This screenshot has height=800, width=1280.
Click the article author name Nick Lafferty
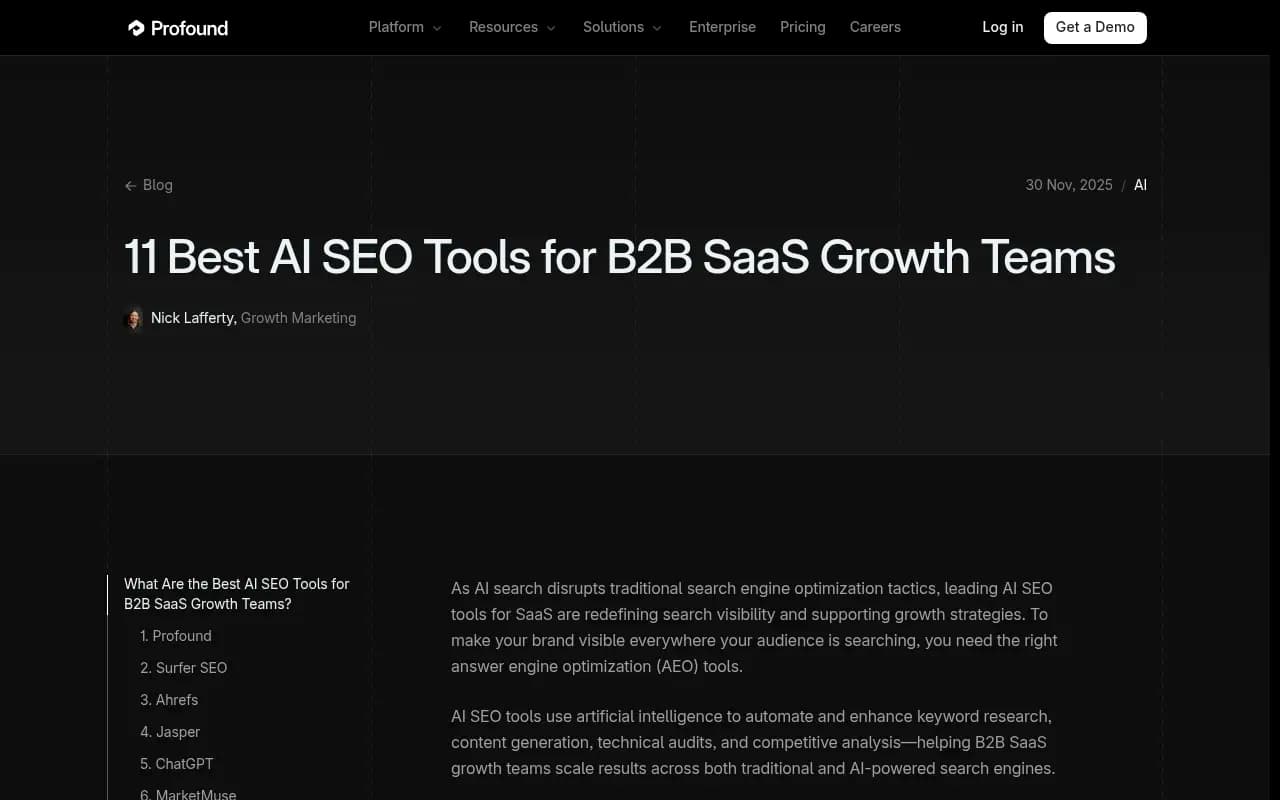192,318
